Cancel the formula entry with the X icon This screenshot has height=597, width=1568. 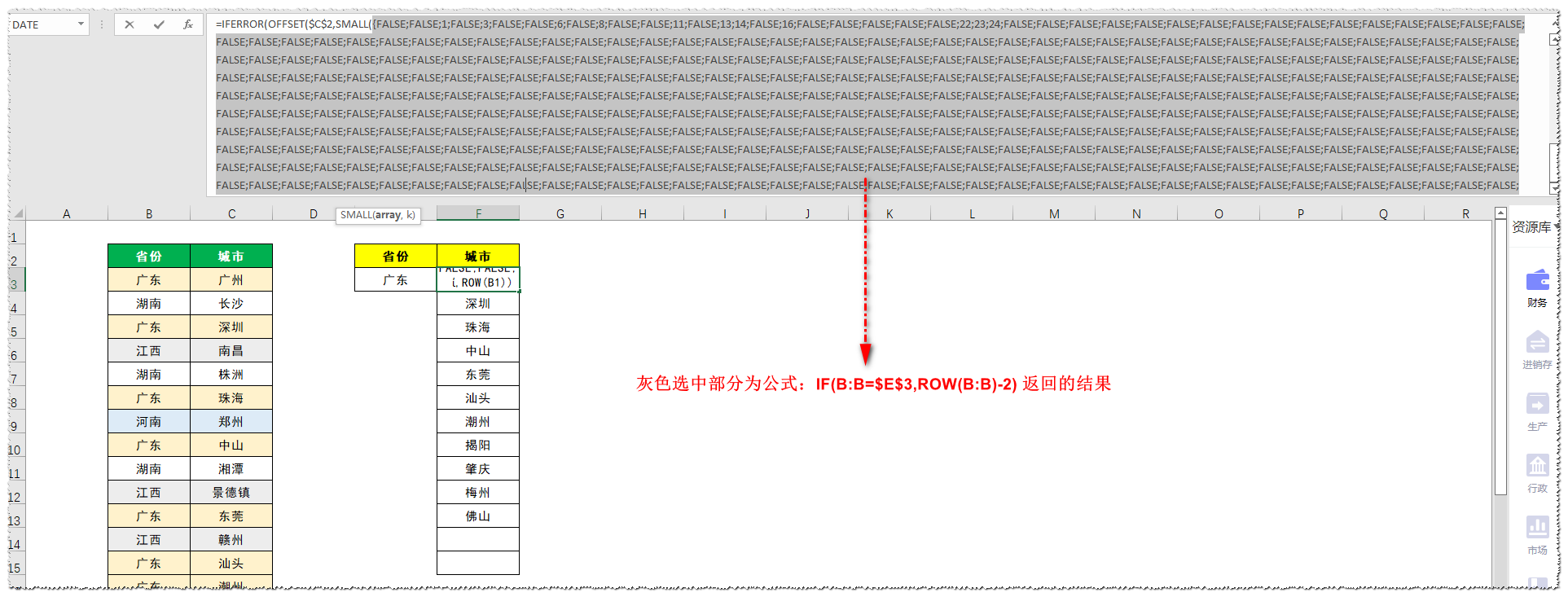coord(130,24)
